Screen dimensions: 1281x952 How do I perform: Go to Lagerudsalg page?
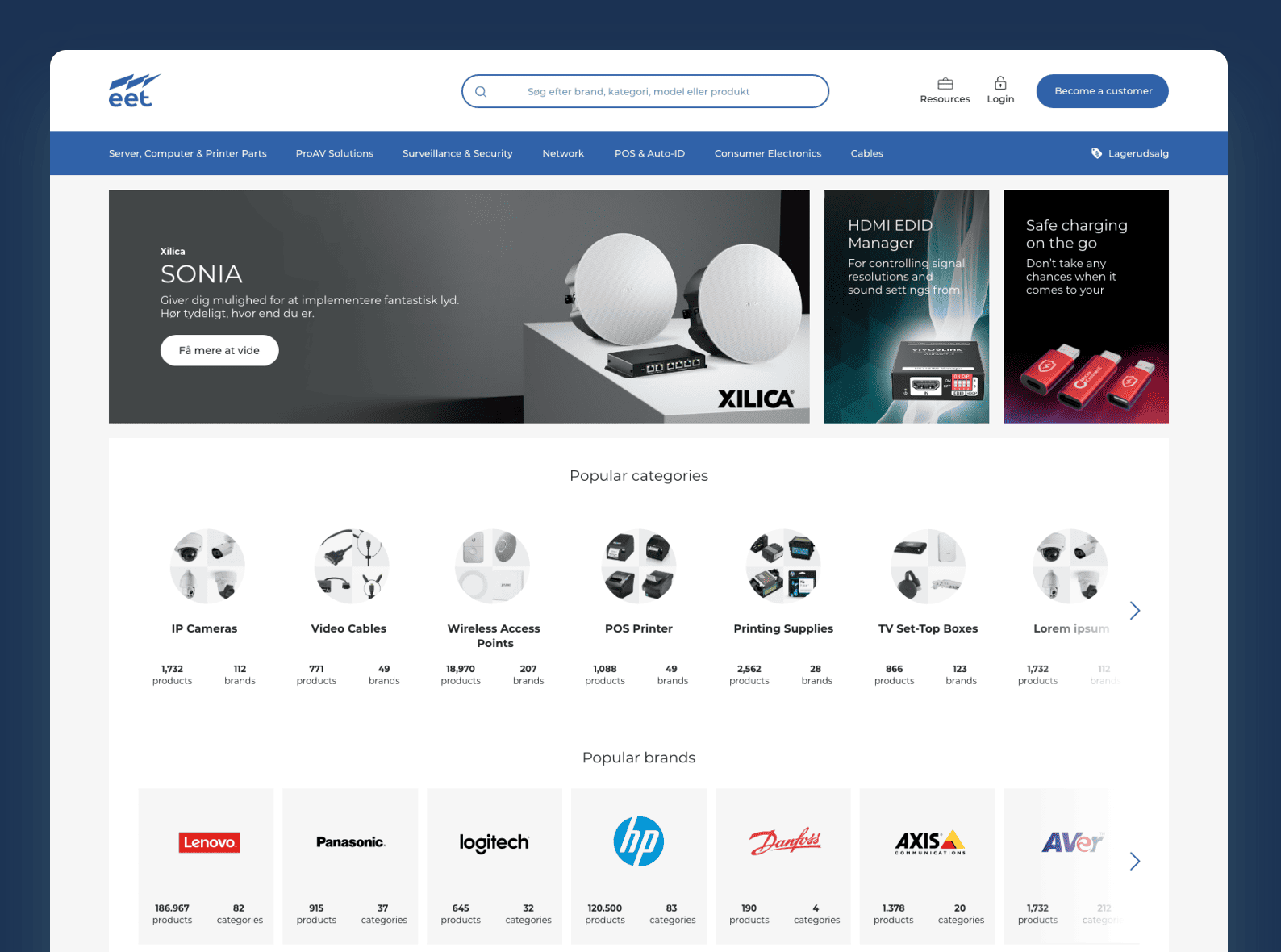coord(1138,153)
